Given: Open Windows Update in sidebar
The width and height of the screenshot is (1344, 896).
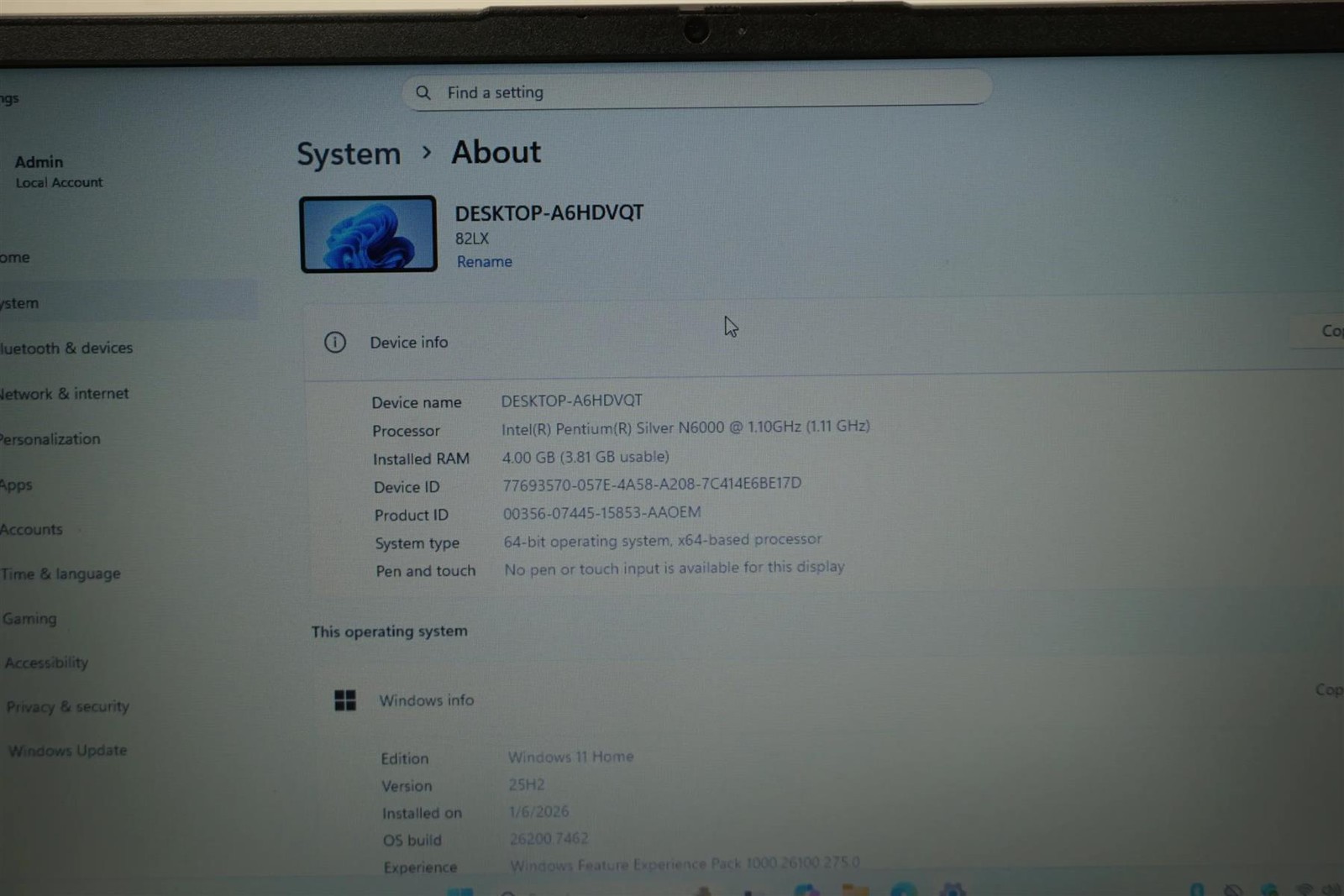Looking at the screenshot, I should [67, 750].
